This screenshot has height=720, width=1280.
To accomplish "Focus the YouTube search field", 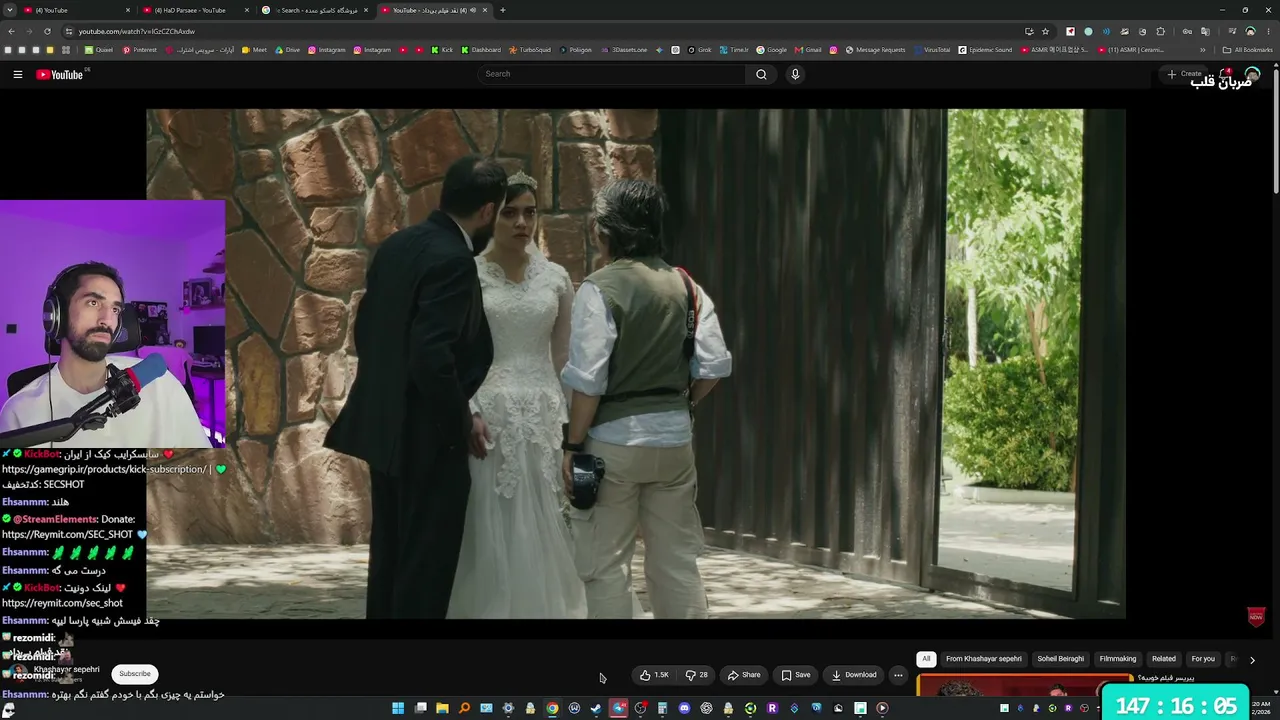I will [612, 74].
